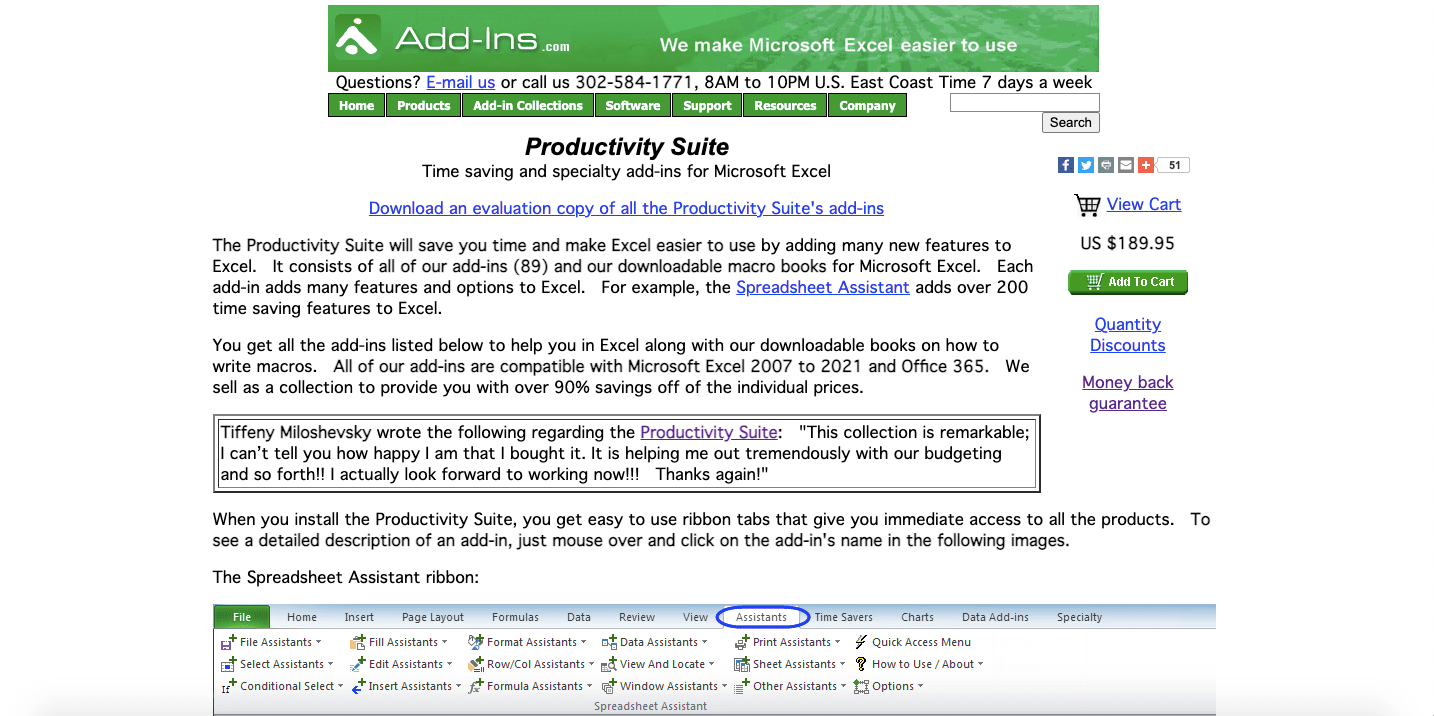This screenshot has width=1434, height=716.
Task: Expand the Format Assistants dropdown
Action: coord(583,642)
